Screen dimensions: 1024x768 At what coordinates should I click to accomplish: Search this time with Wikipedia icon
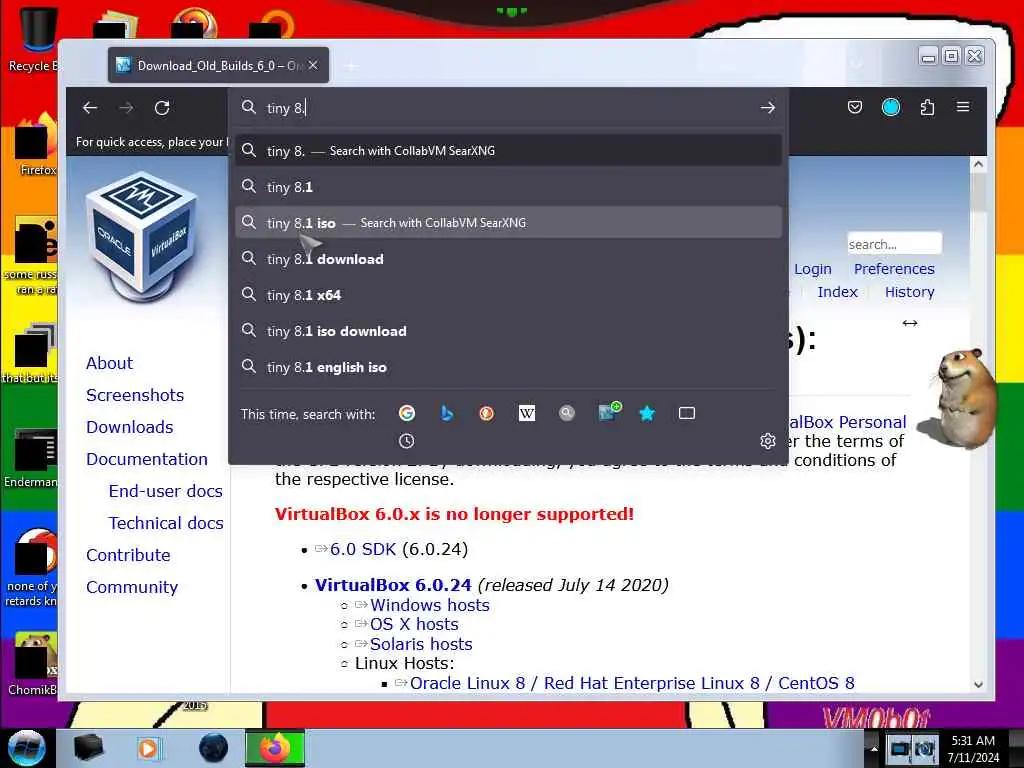click(x=526, y=413)
